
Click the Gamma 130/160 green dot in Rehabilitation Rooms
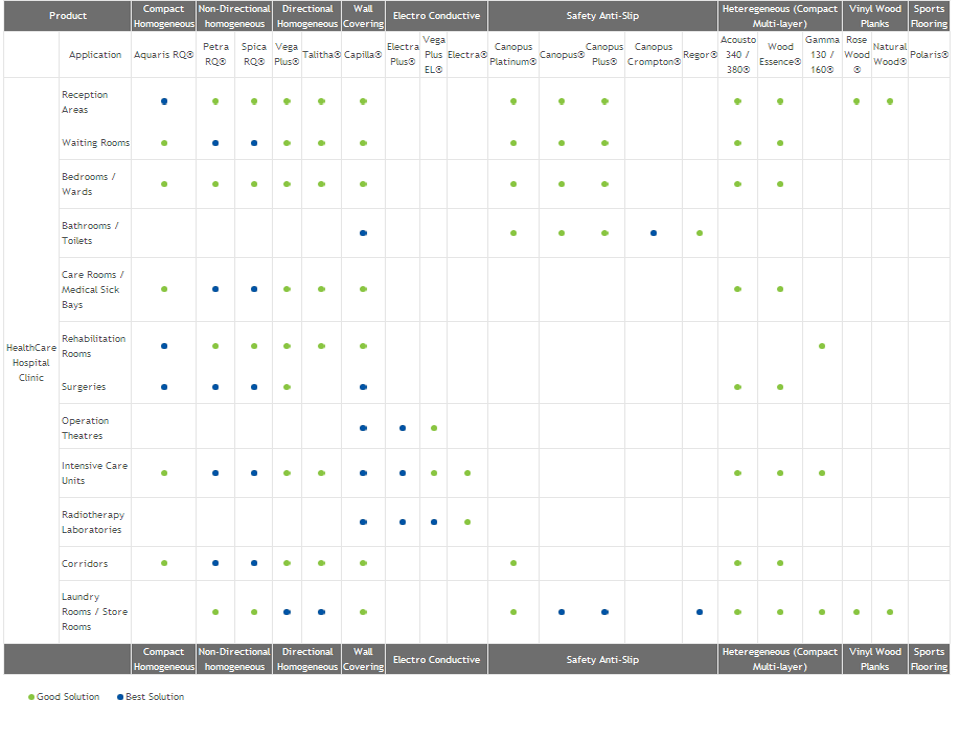pos(822,347)
